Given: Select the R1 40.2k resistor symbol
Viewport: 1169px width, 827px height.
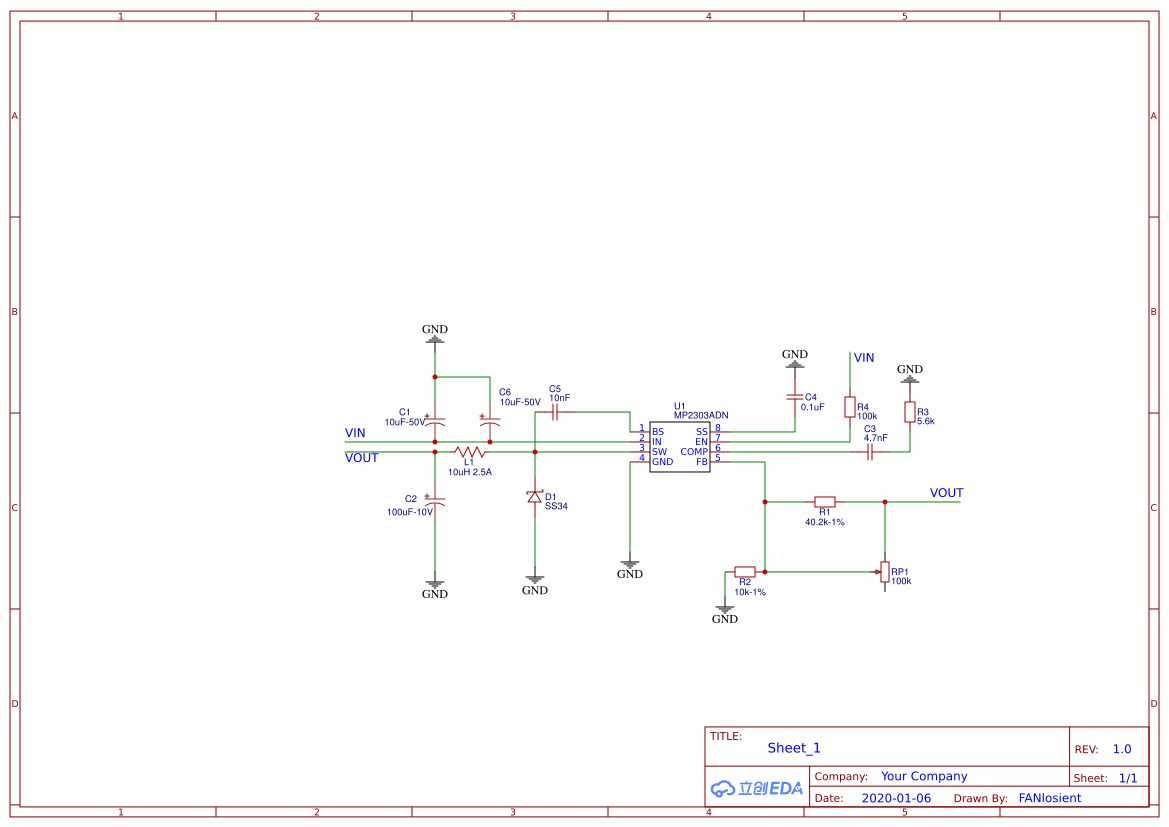Looking at the screenshot, I should point(825,502).
